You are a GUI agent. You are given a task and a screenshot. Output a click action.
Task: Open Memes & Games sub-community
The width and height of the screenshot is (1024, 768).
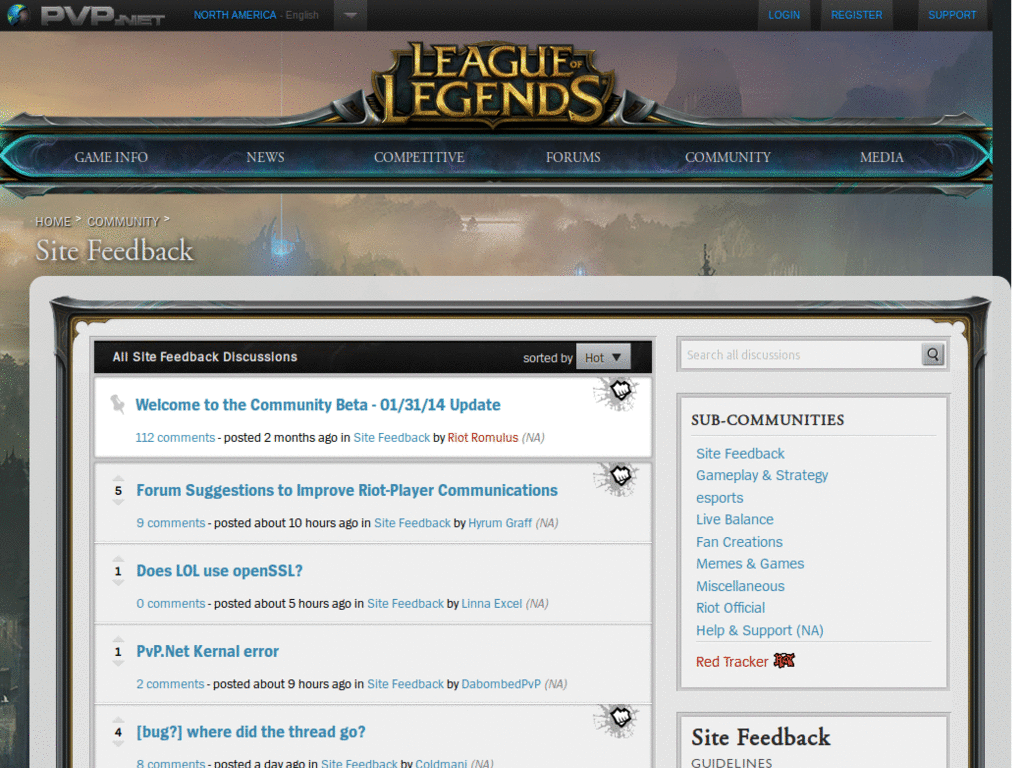point(750,564)
